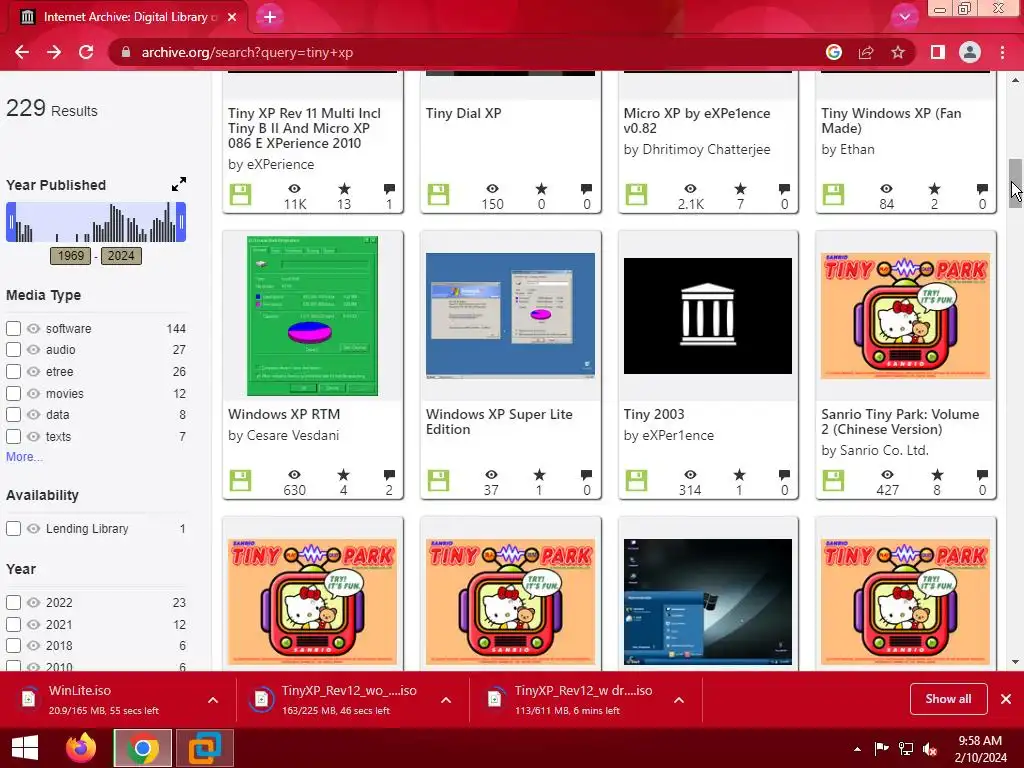Click the reviews icon on Tiny XP Rev 11 card
Image resolution: width=1024 pixels, height=768 pixels.
pyautogui.click(x=389, y=189)
